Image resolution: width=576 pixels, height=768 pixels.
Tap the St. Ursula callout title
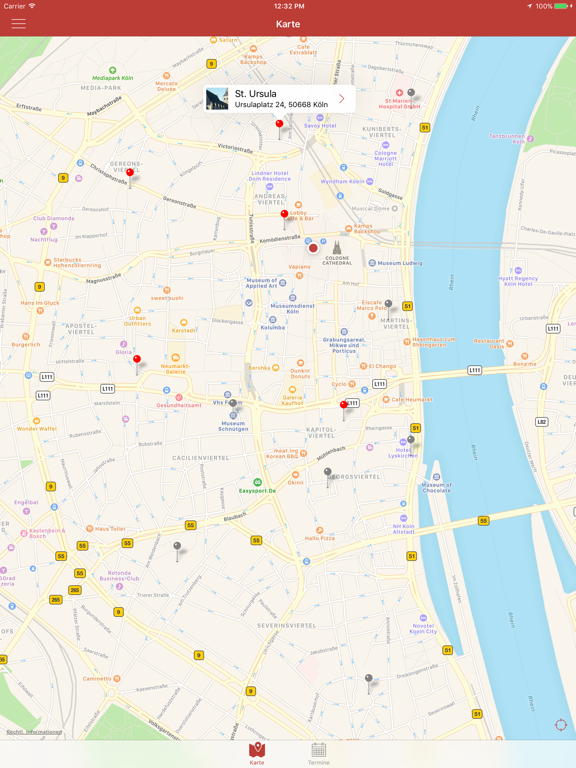tap(256, 94)
